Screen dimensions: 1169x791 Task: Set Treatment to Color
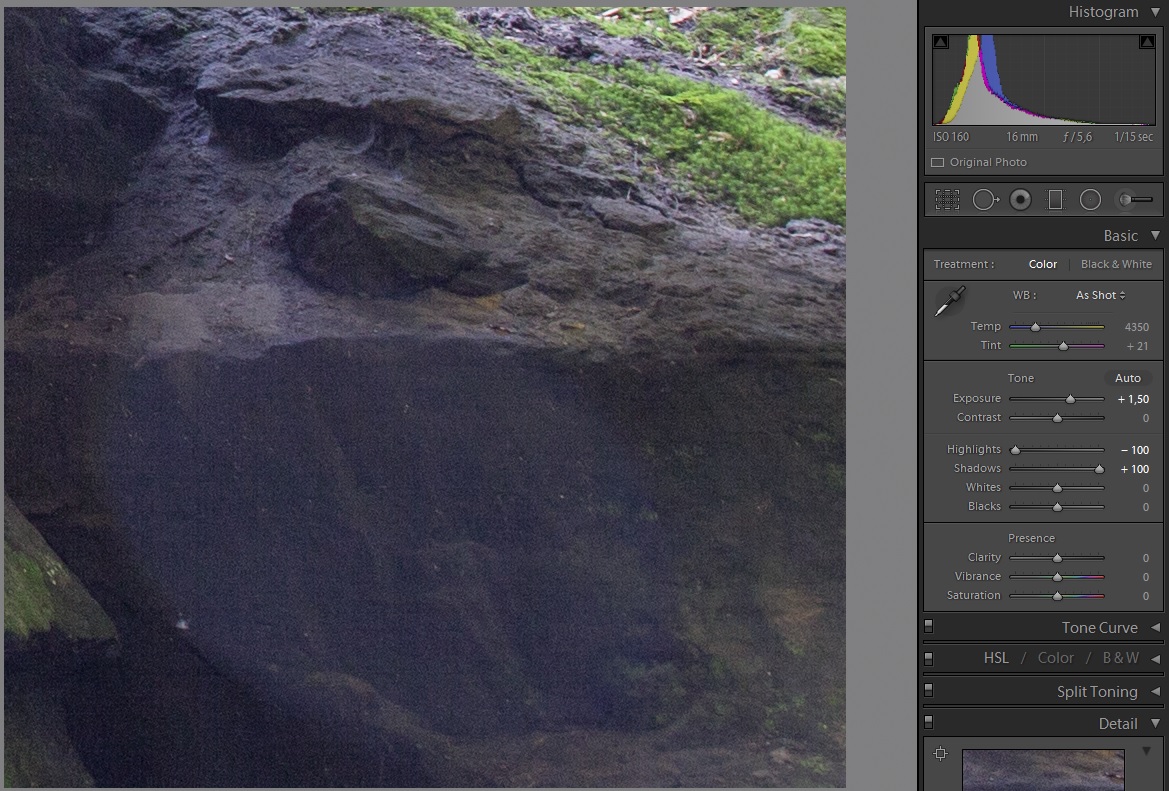[1042, 265]
